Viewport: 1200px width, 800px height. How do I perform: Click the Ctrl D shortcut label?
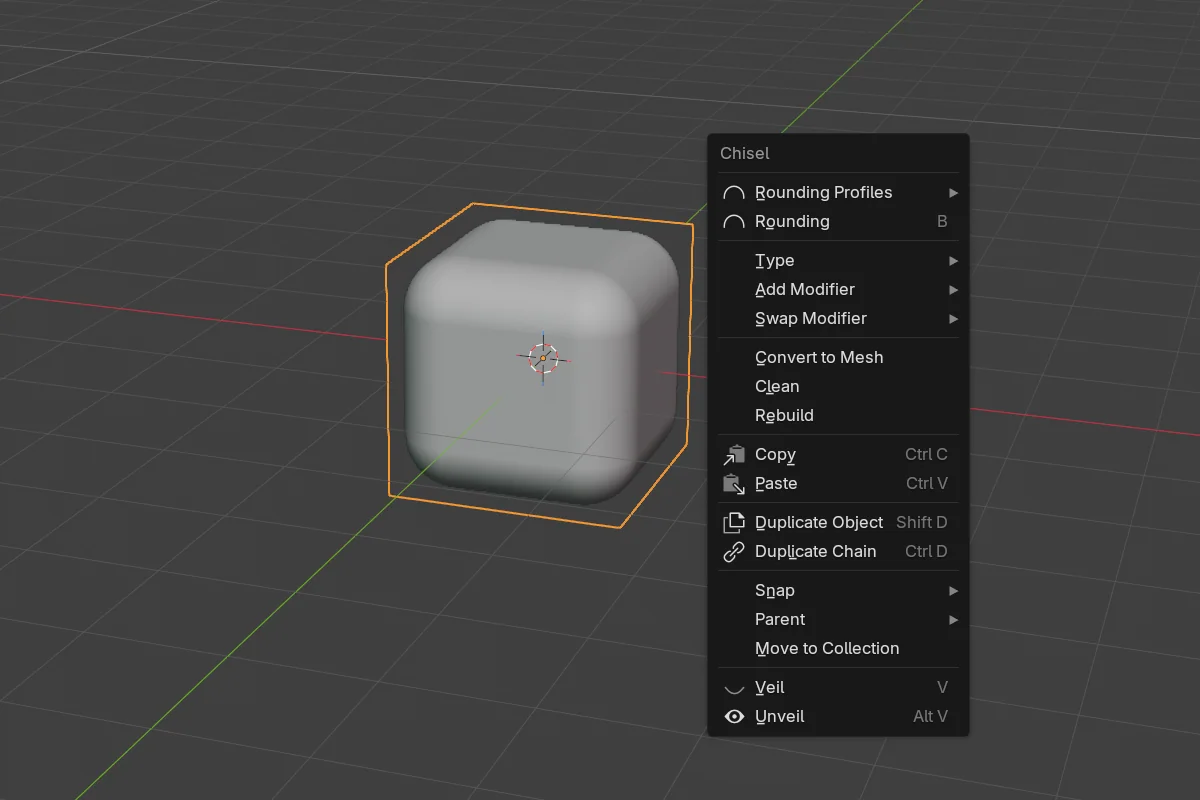[x=926, y=551]
